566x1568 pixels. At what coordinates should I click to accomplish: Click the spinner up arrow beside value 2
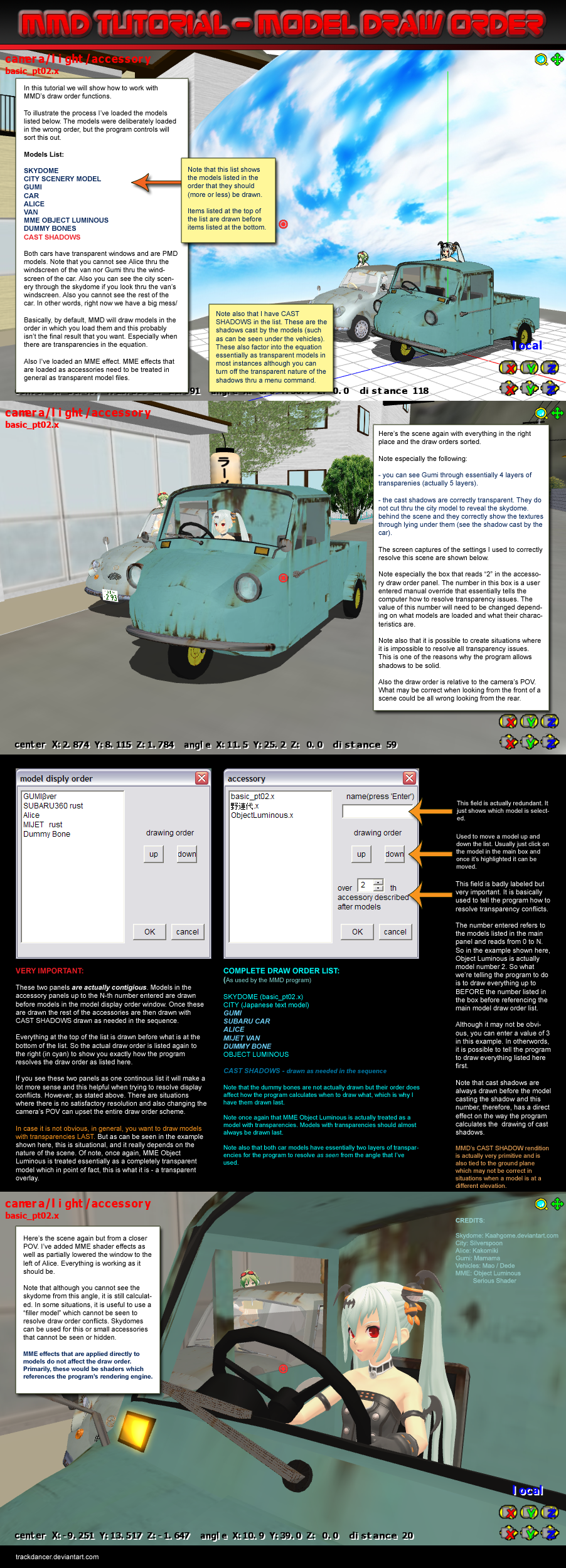click(378, 882)
